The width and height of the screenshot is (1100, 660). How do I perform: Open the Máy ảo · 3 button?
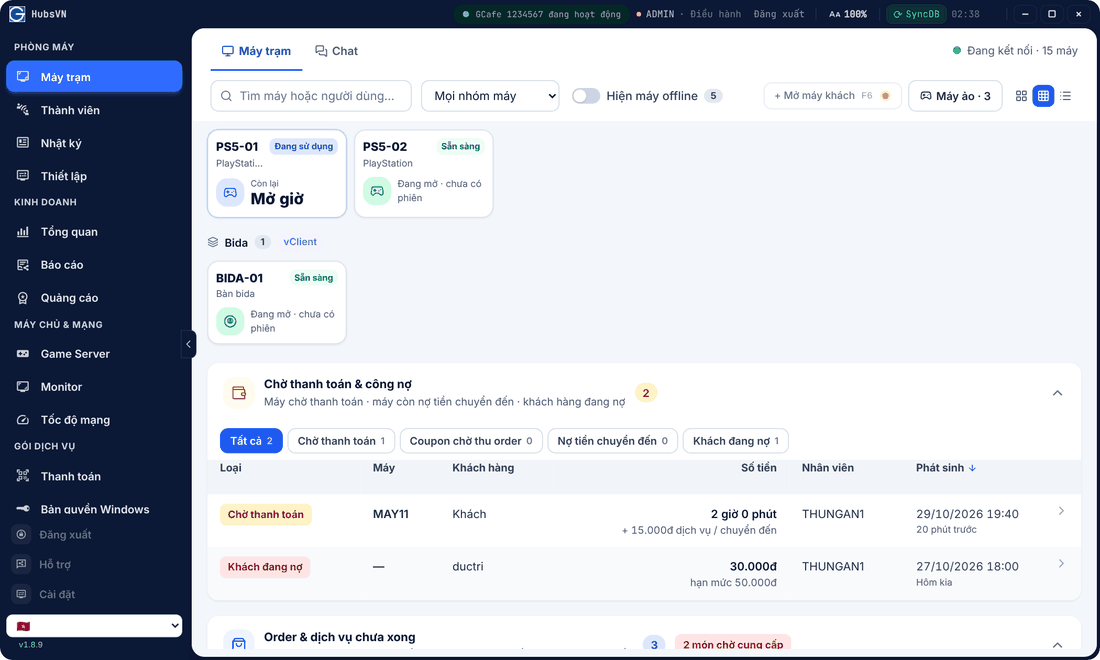click(x=955, y=96)
